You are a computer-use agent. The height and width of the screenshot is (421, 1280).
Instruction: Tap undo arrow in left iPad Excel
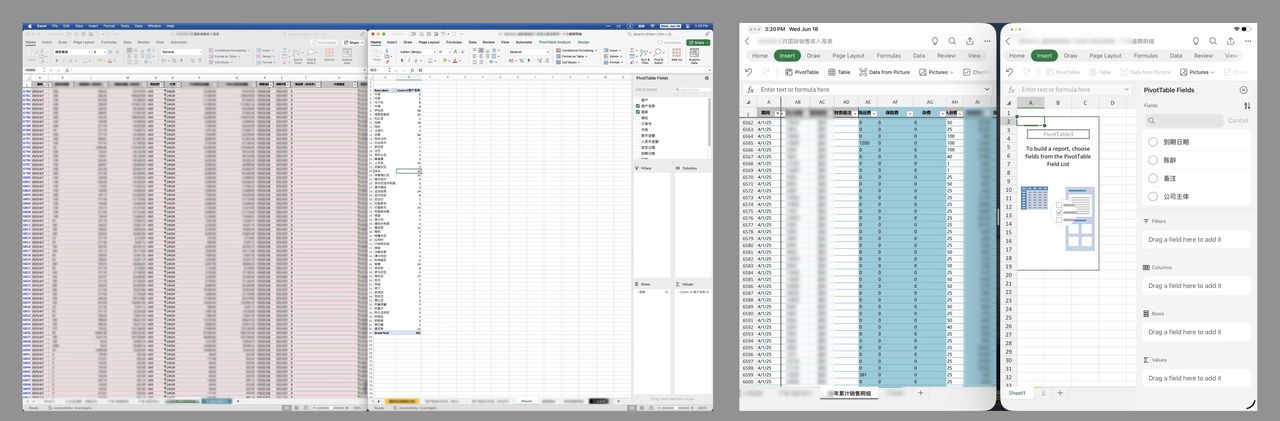pyautogui.click(x=749, y=72)
